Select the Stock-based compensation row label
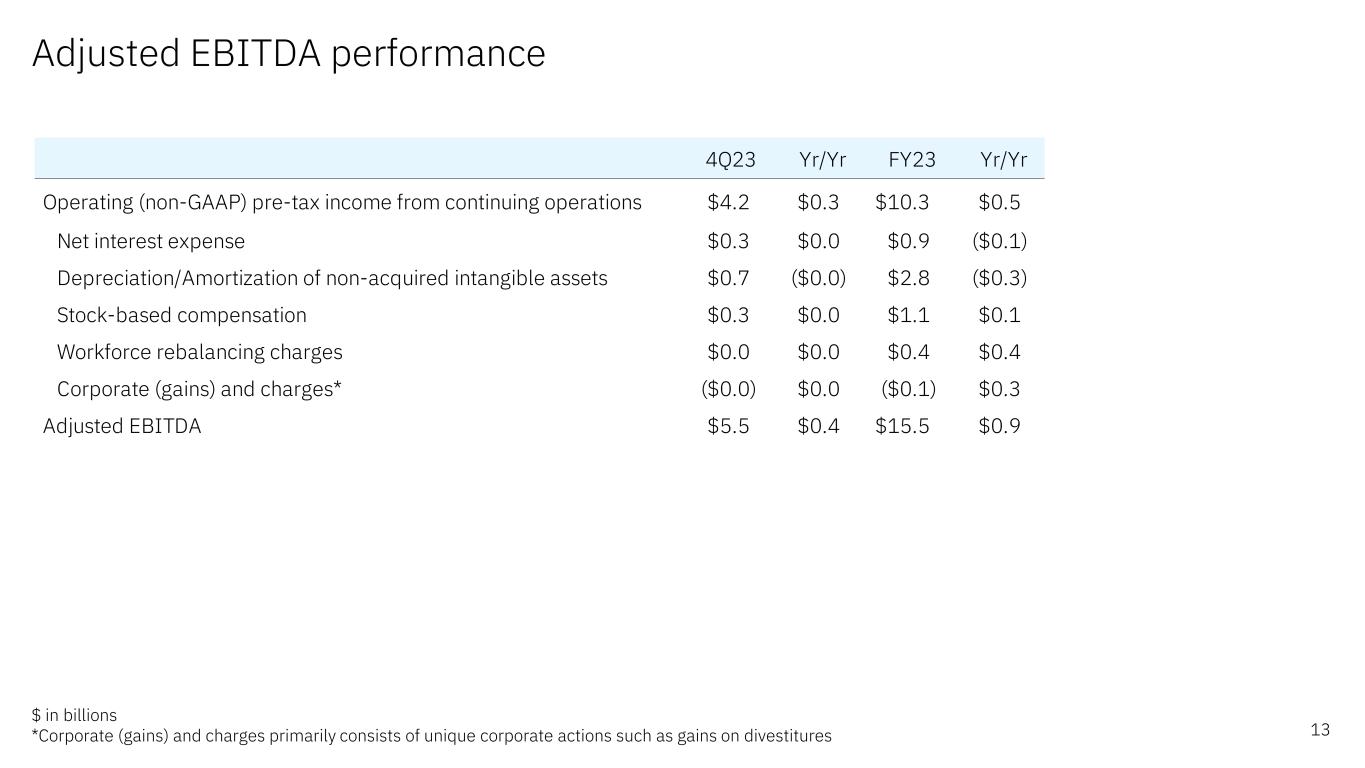 (x=181, y=315)
